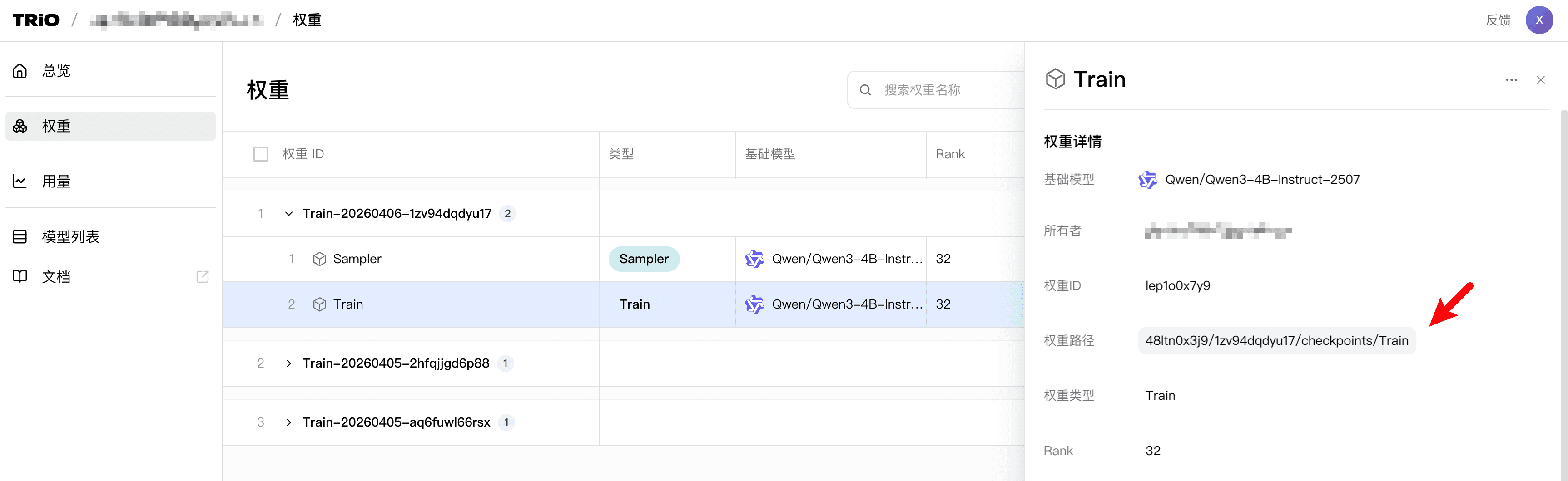Expand the Train-20260405-aq6fuwl66rsx group
The width and height of the screenshot is (1568, 481).
pos(288,422)
